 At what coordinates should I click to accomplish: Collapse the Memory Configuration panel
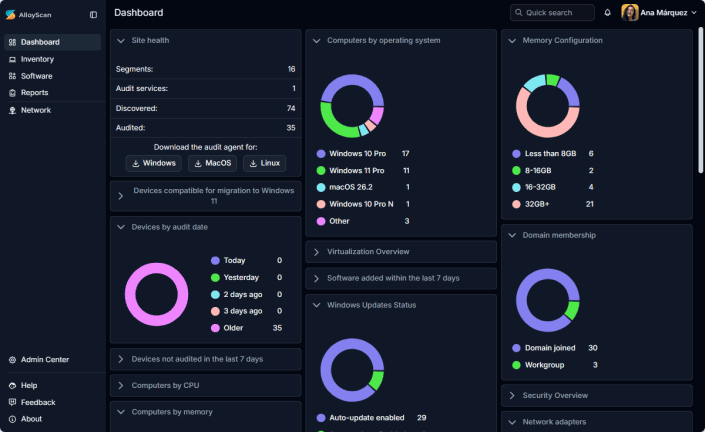[x=512, y=40]
